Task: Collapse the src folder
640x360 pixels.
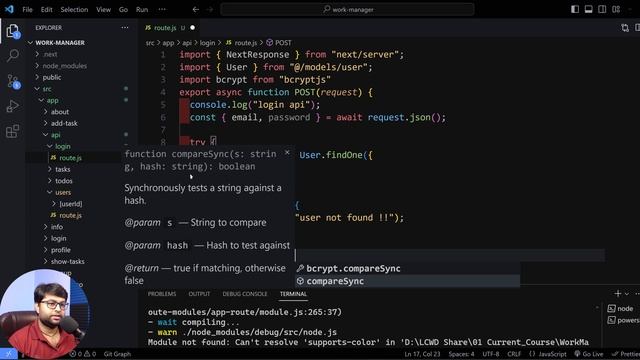Action: click(47, 89)
